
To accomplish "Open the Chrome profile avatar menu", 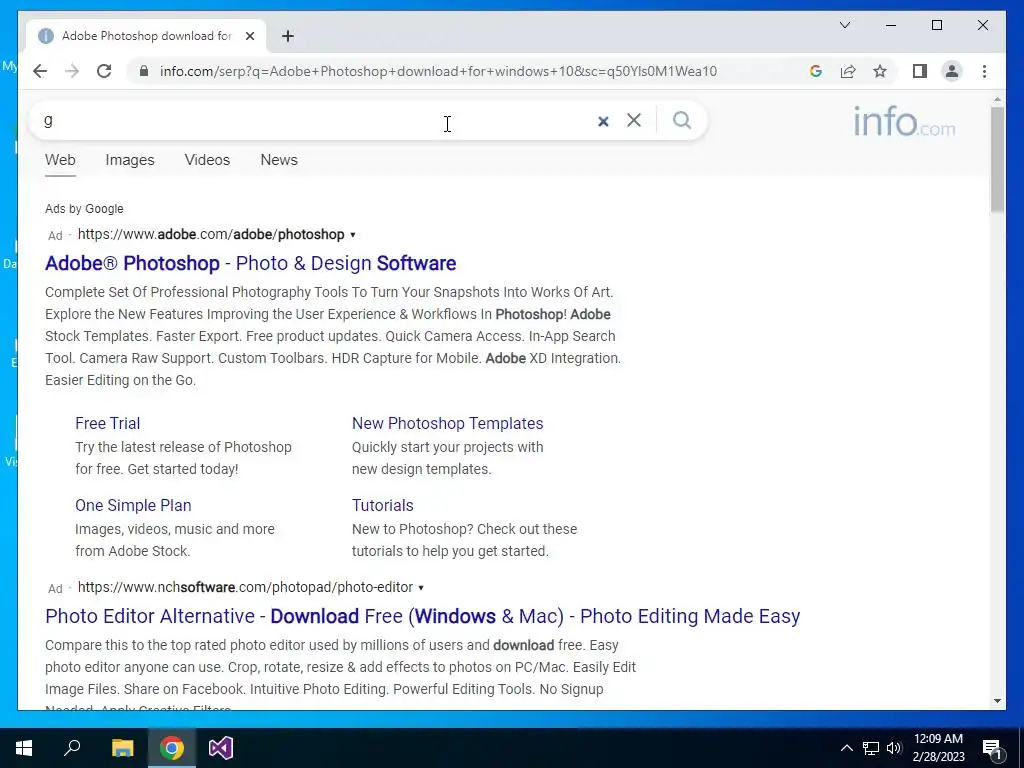I will coord(952,71).
